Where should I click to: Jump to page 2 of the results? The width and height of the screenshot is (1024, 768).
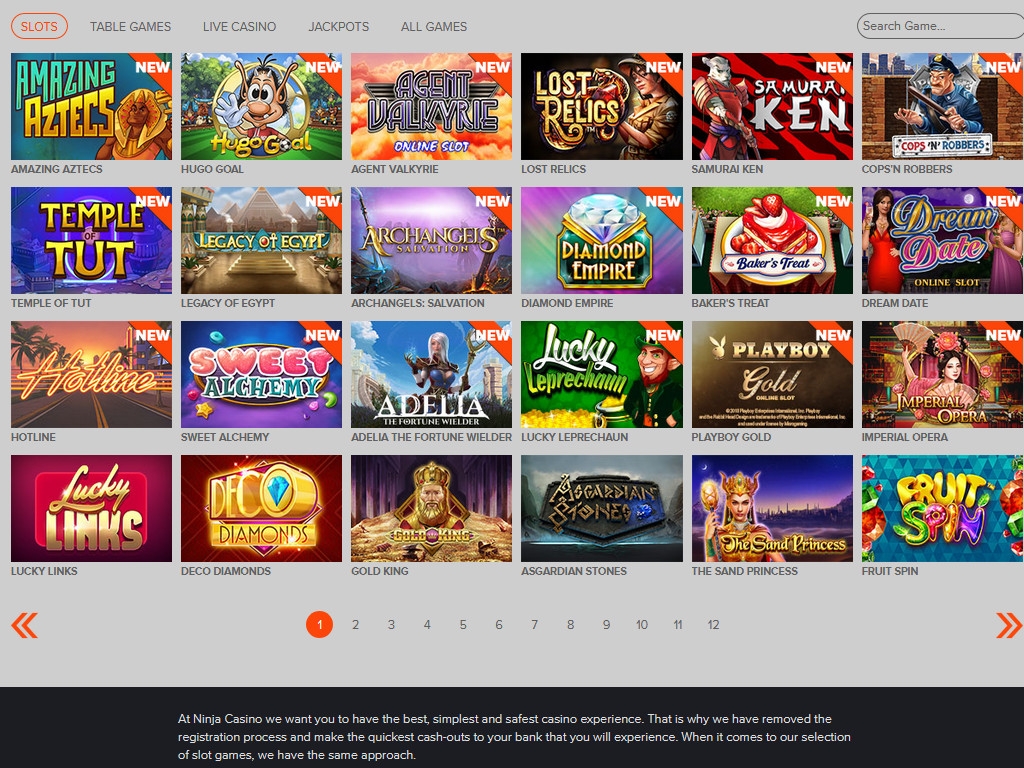click(x=355, y=624)
